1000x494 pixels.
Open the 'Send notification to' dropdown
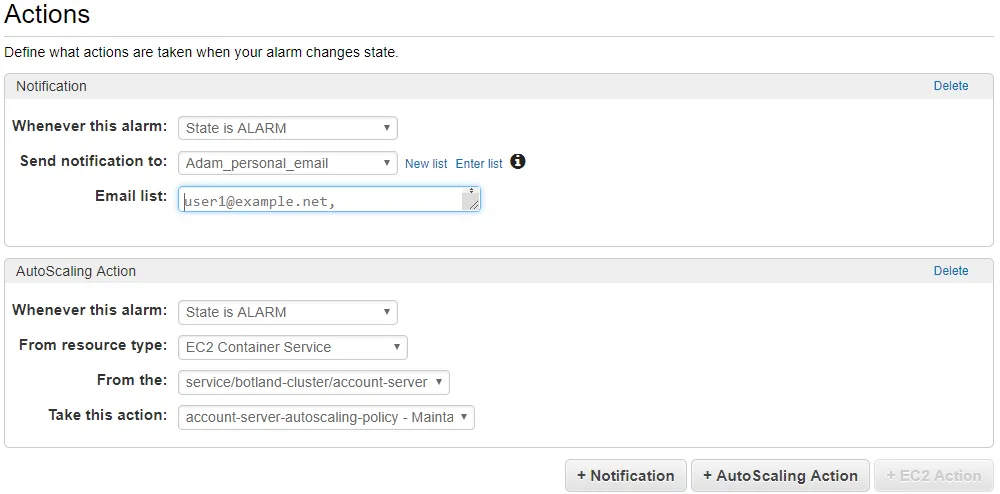pyautogui.click(x=288, y=163)
